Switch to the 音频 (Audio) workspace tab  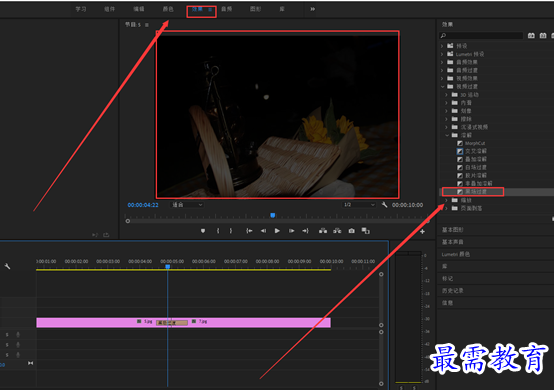click(x=226, y=9)
